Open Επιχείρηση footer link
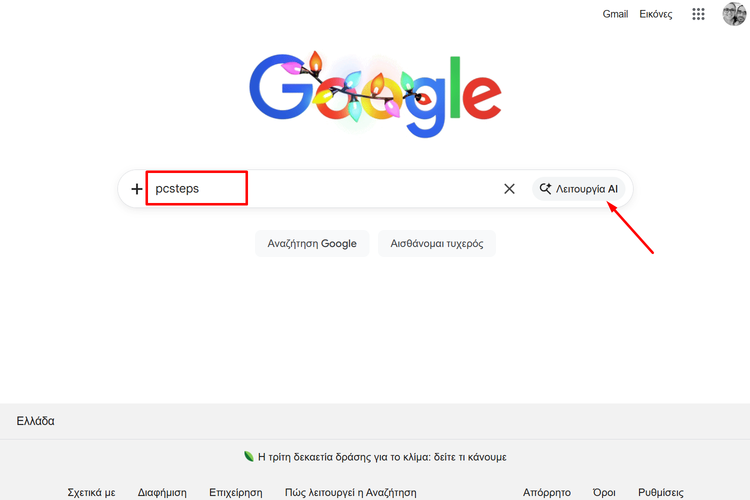Viewport: 750px width, 500px height. pos(236,492)
